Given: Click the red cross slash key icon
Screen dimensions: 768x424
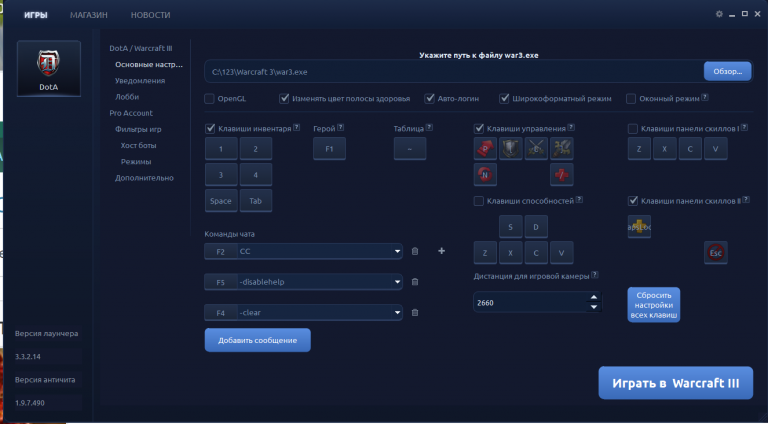Looking at the screenshot, I should tap(562, 174).
